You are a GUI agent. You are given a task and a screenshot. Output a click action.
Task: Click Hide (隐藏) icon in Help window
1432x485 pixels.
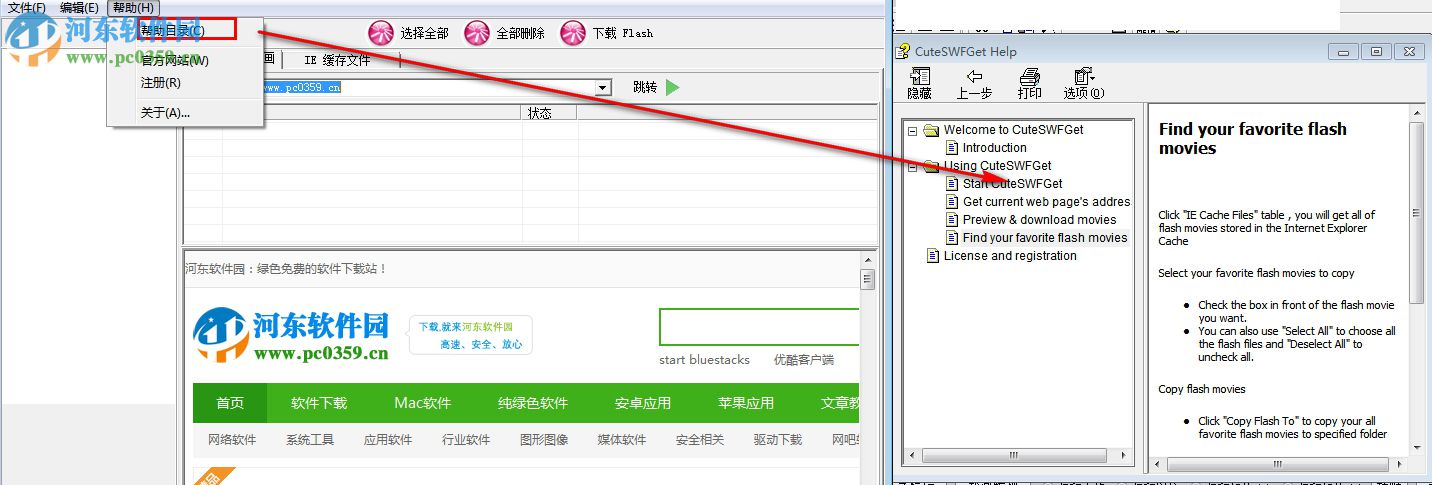919,77
